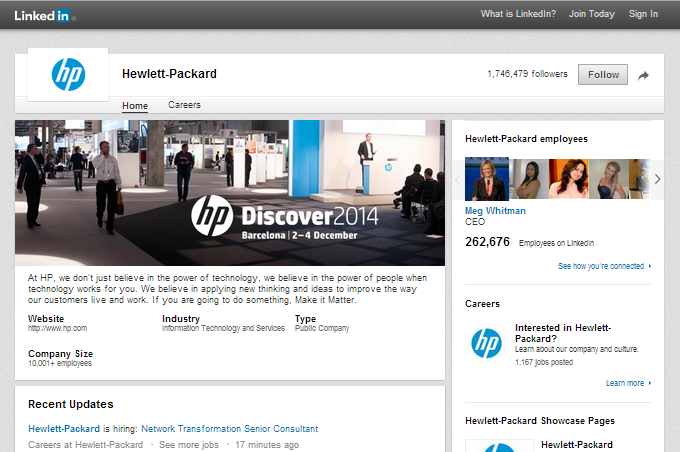Viewport: 680px width, 452px height.
Task: Select the Home tab
Action: (x=135, y=105)
